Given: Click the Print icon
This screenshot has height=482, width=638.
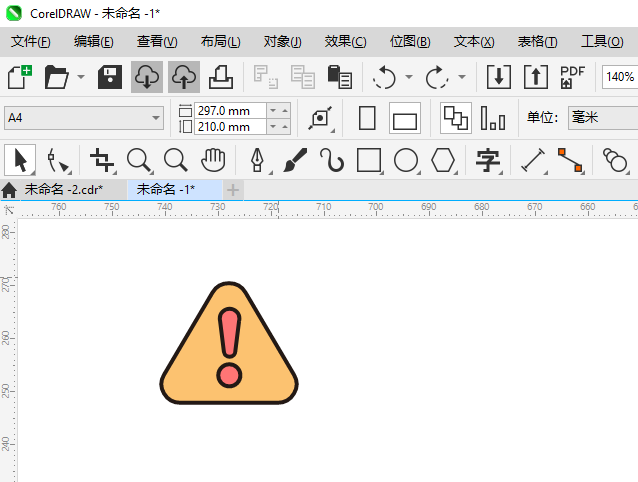Looking at the screenshot, I should tap(221, 77).
